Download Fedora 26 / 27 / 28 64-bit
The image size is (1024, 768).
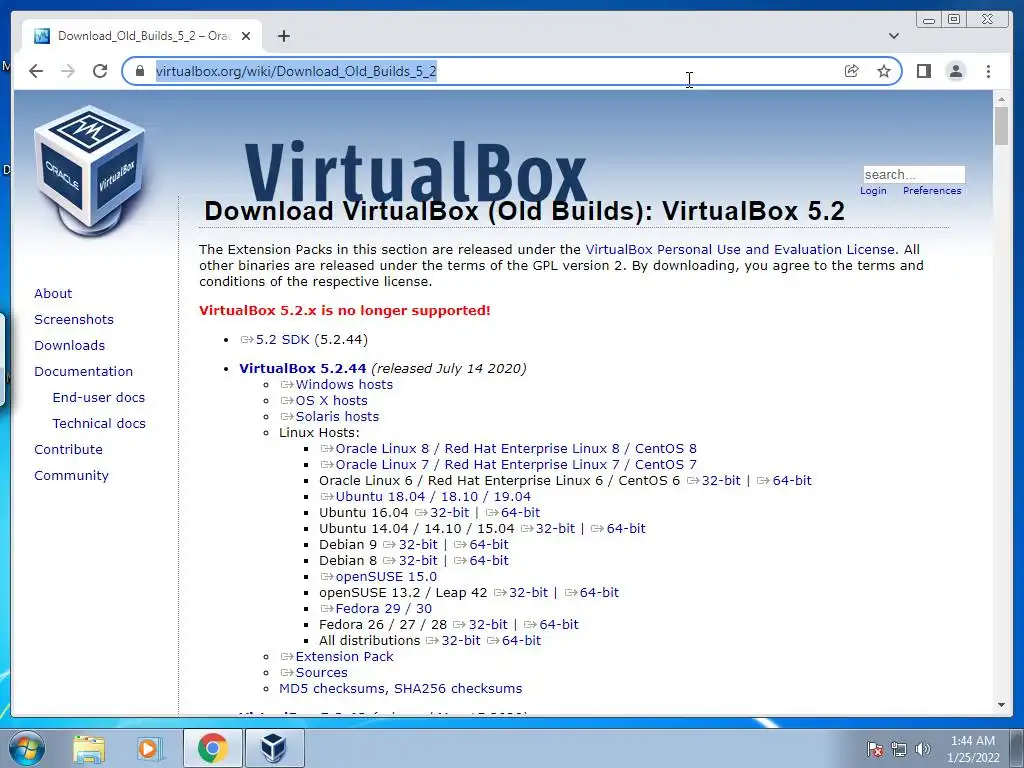click(552, 624)
